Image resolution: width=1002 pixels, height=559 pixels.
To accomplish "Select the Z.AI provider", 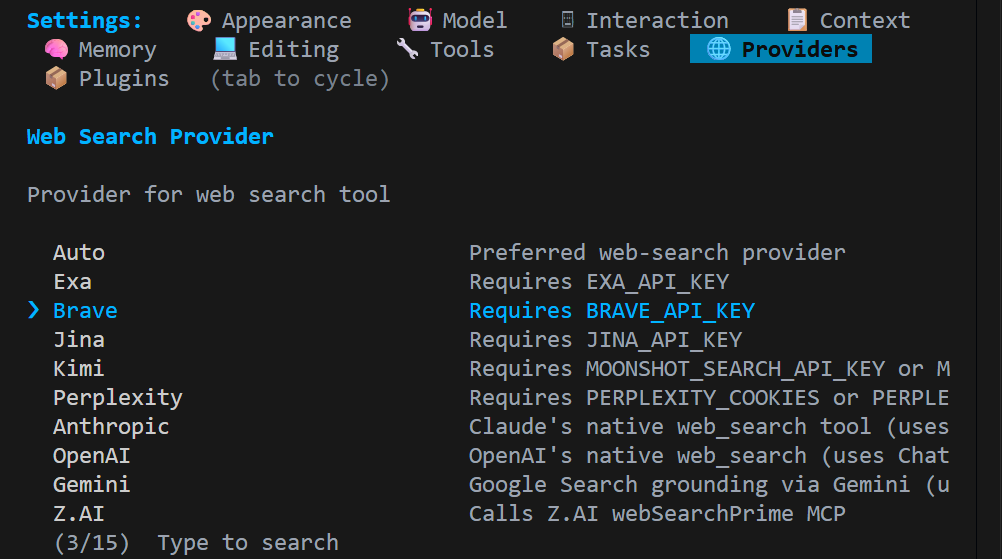I will tap(79, 514).
